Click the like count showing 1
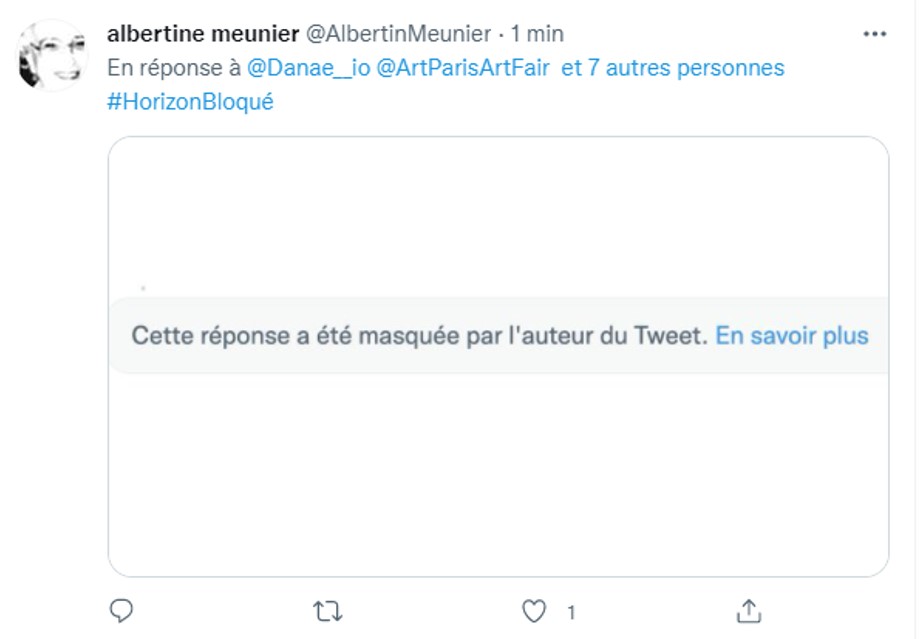922x639 pixels. [x=571, y=610]
